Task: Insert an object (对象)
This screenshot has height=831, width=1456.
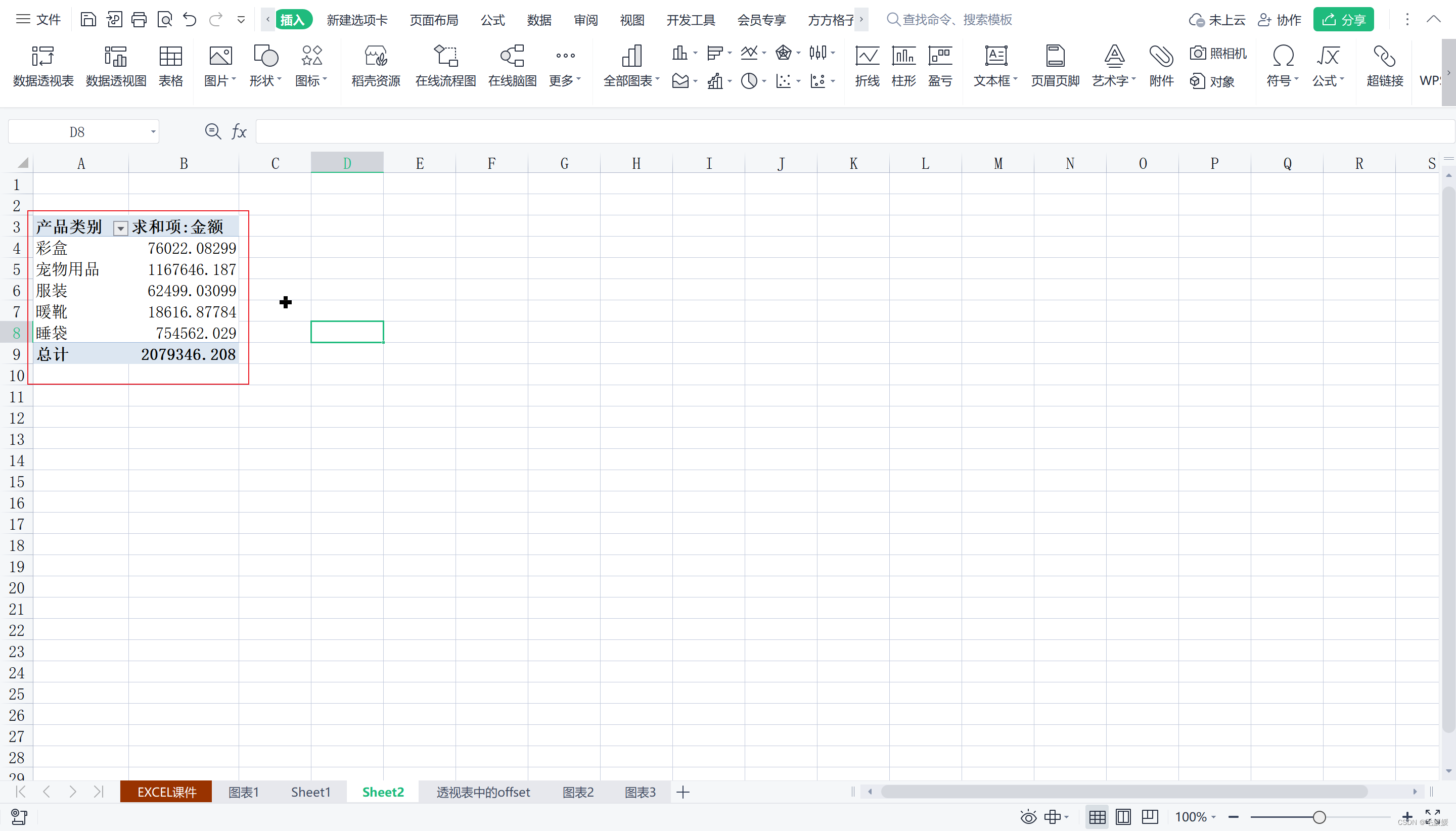Action: point(1212,81)
